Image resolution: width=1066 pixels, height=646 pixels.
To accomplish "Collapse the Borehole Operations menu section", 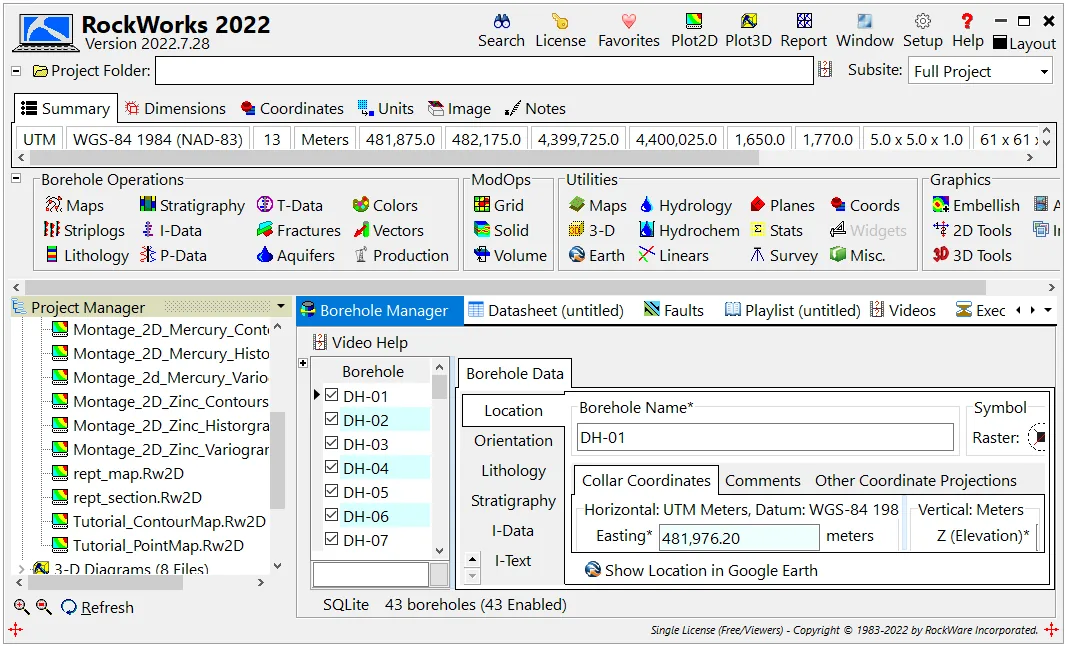I will point(16,179).
